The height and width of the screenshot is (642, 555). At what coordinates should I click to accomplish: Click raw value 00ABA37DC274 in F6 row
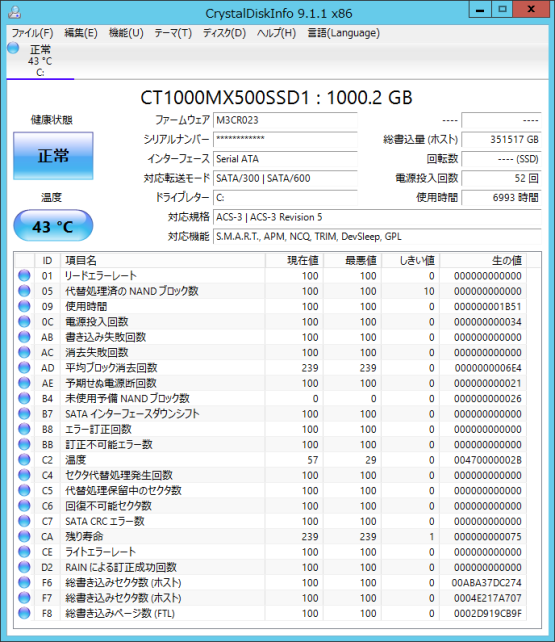486,583
